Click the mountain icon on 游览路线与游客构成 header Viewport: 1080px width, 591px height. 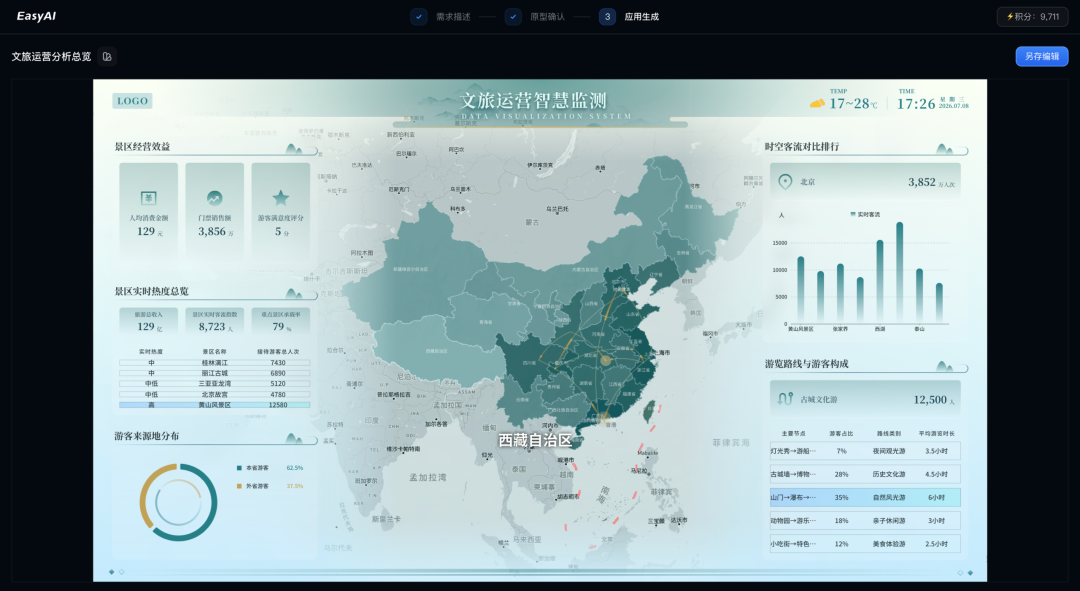(x=945, y=366)
